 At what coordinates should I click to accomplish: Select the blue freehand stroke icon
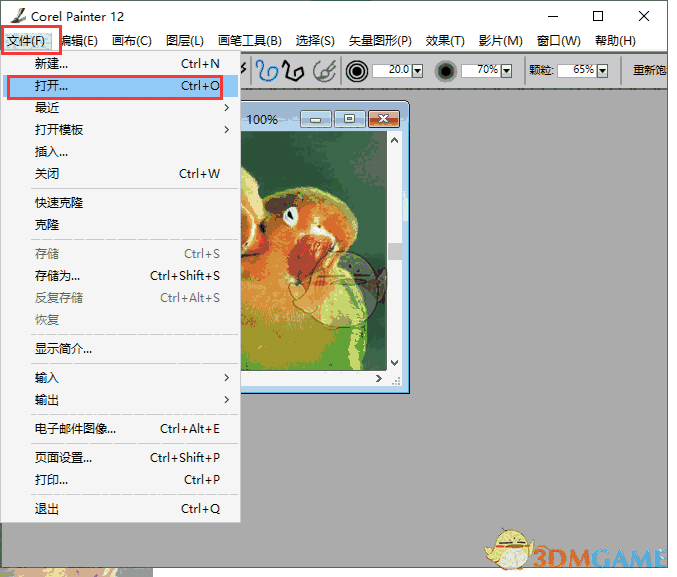click(266, 70)
